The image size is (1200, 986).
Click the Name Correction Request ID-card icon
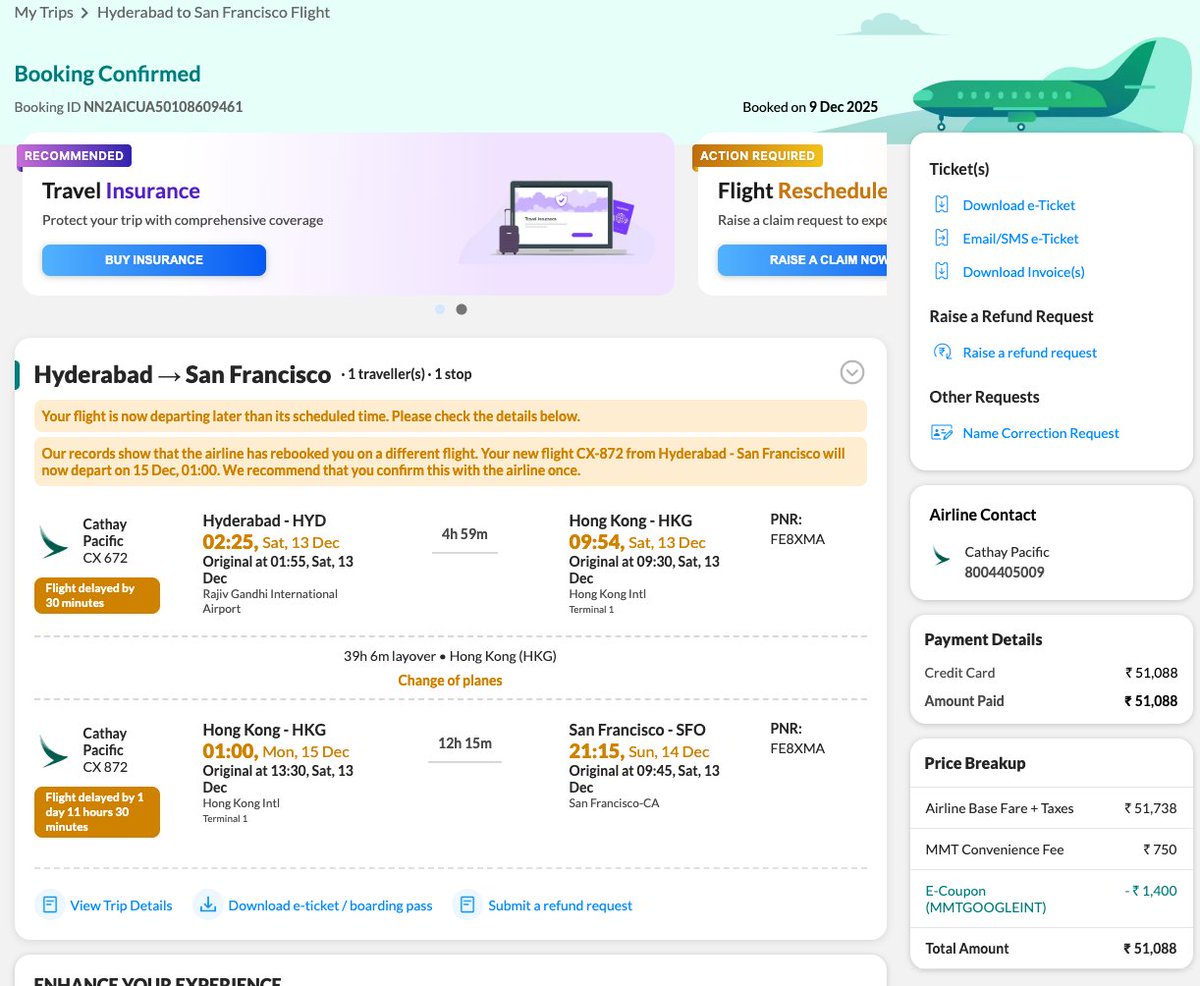[x=941, y=433]
